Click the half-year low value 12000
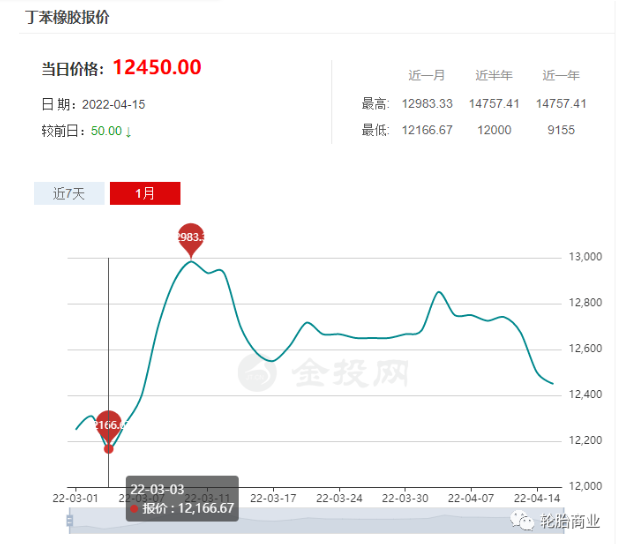 click(494, 130)
